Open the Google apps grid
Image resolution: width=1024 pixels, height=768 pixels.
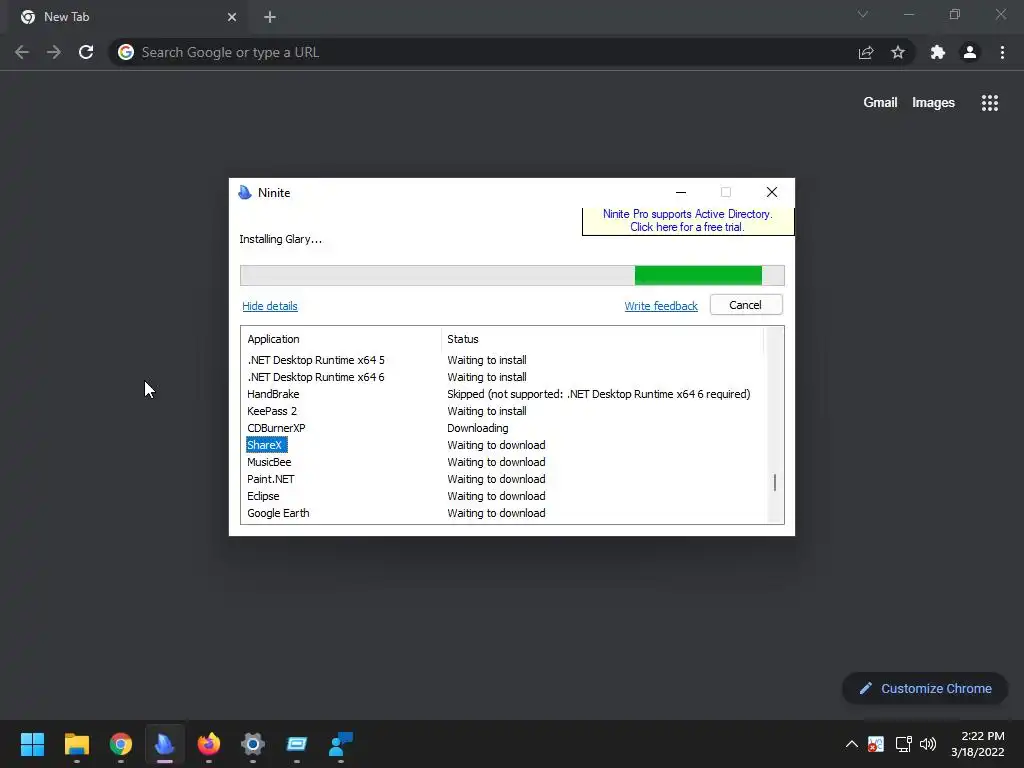tap(990, 103)
